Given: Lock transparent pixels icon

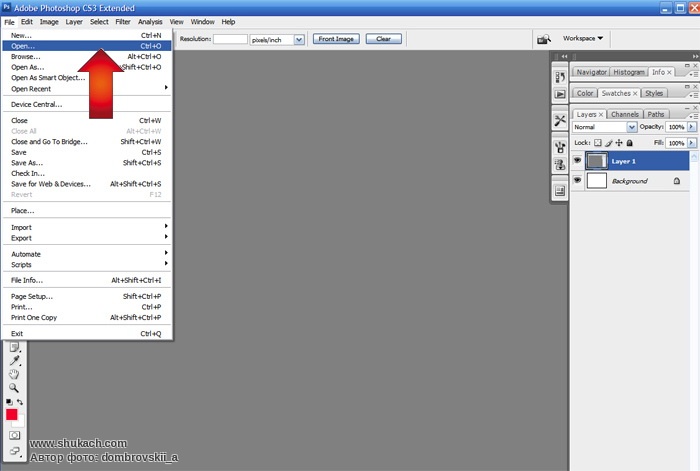Looking at the screenshot, I should [597, 143].
